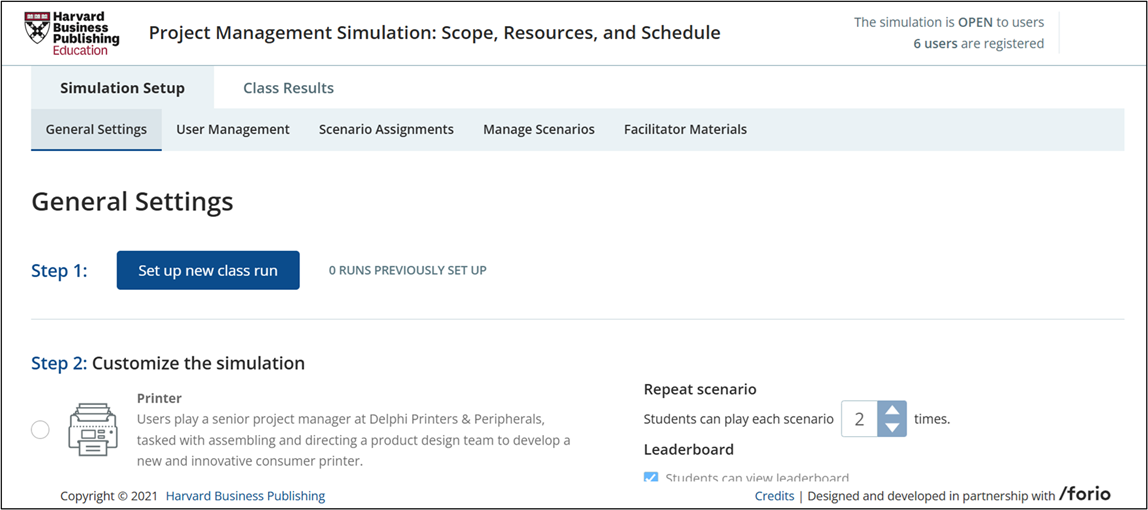Click the 6 users registered text
Viewport: 1148px width, 510px height.
point(977,44)
